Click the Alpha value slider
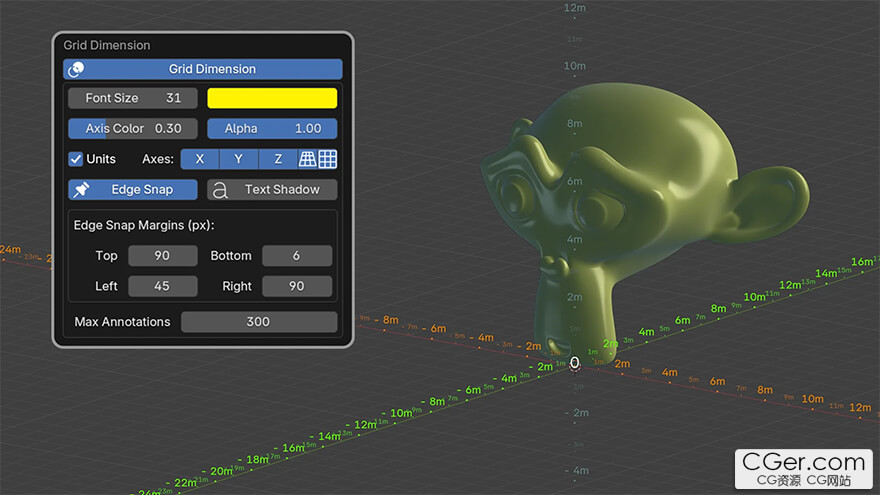Viewport: 880px width, 495px height. pos(272,128)
